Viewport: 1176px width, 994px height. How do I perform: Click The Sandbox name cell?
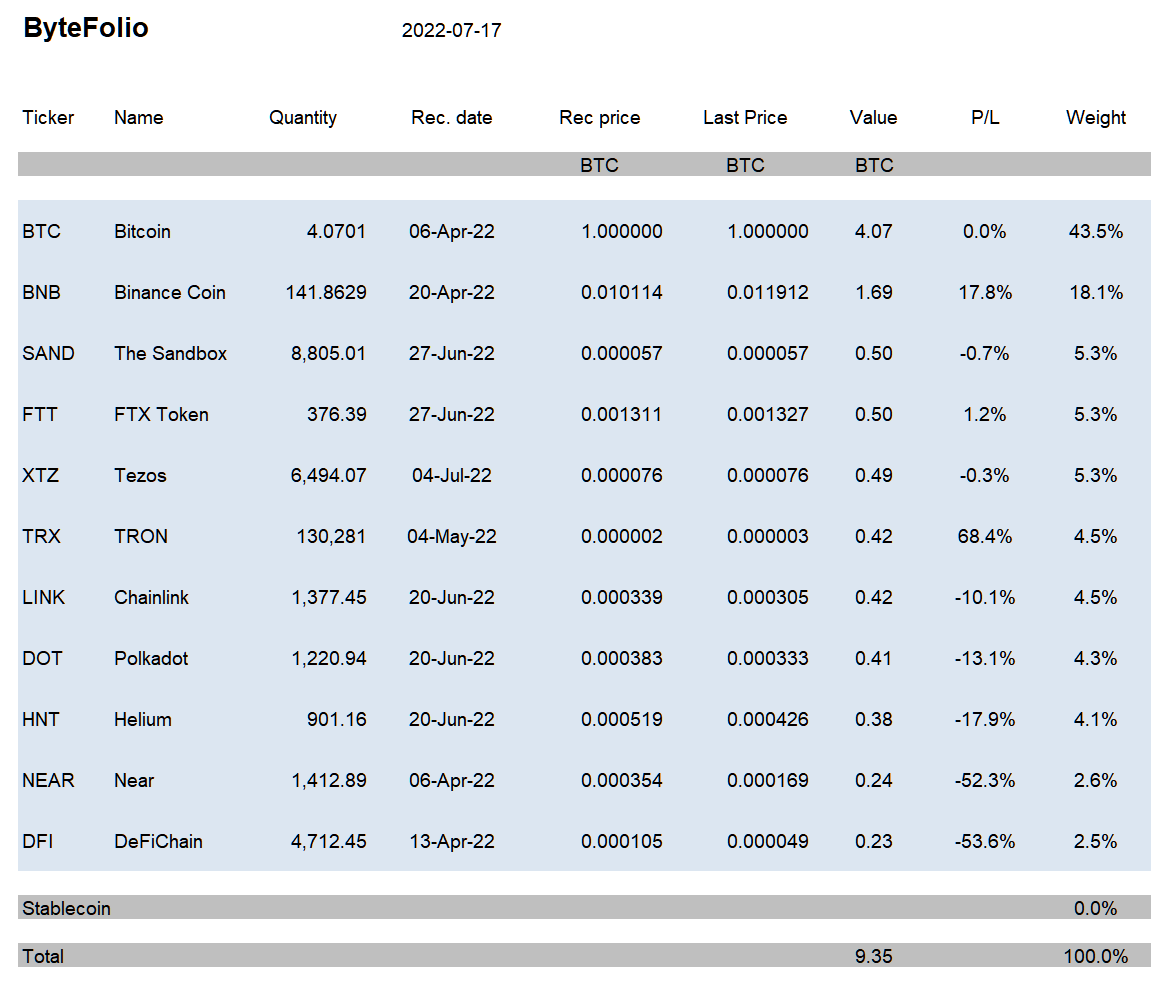(170, 353)
